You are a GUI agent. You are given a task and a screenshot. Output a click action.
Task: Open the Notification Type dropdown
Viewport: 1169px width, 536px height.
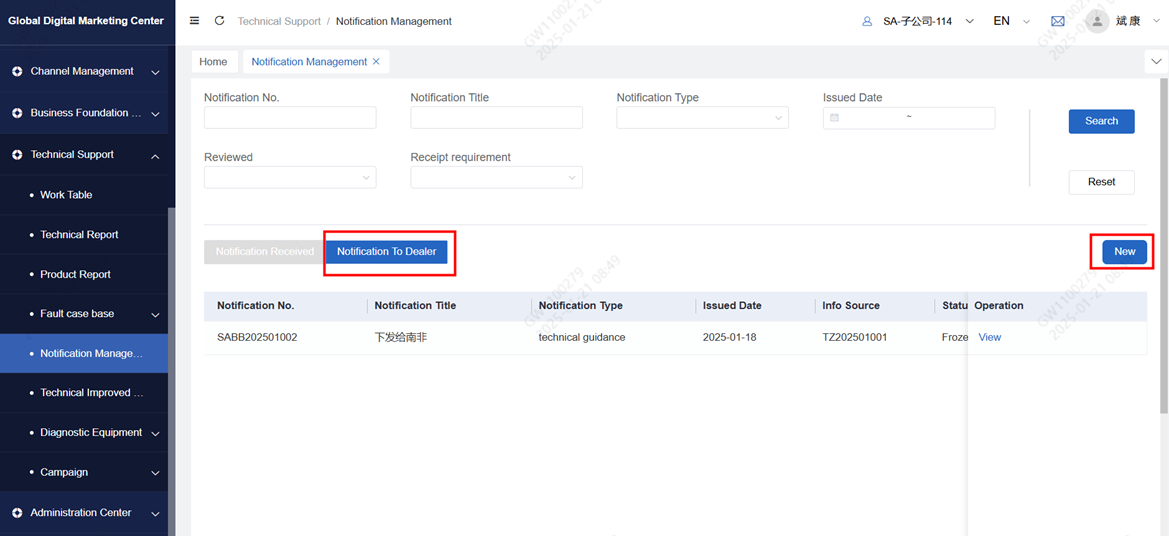702,118
